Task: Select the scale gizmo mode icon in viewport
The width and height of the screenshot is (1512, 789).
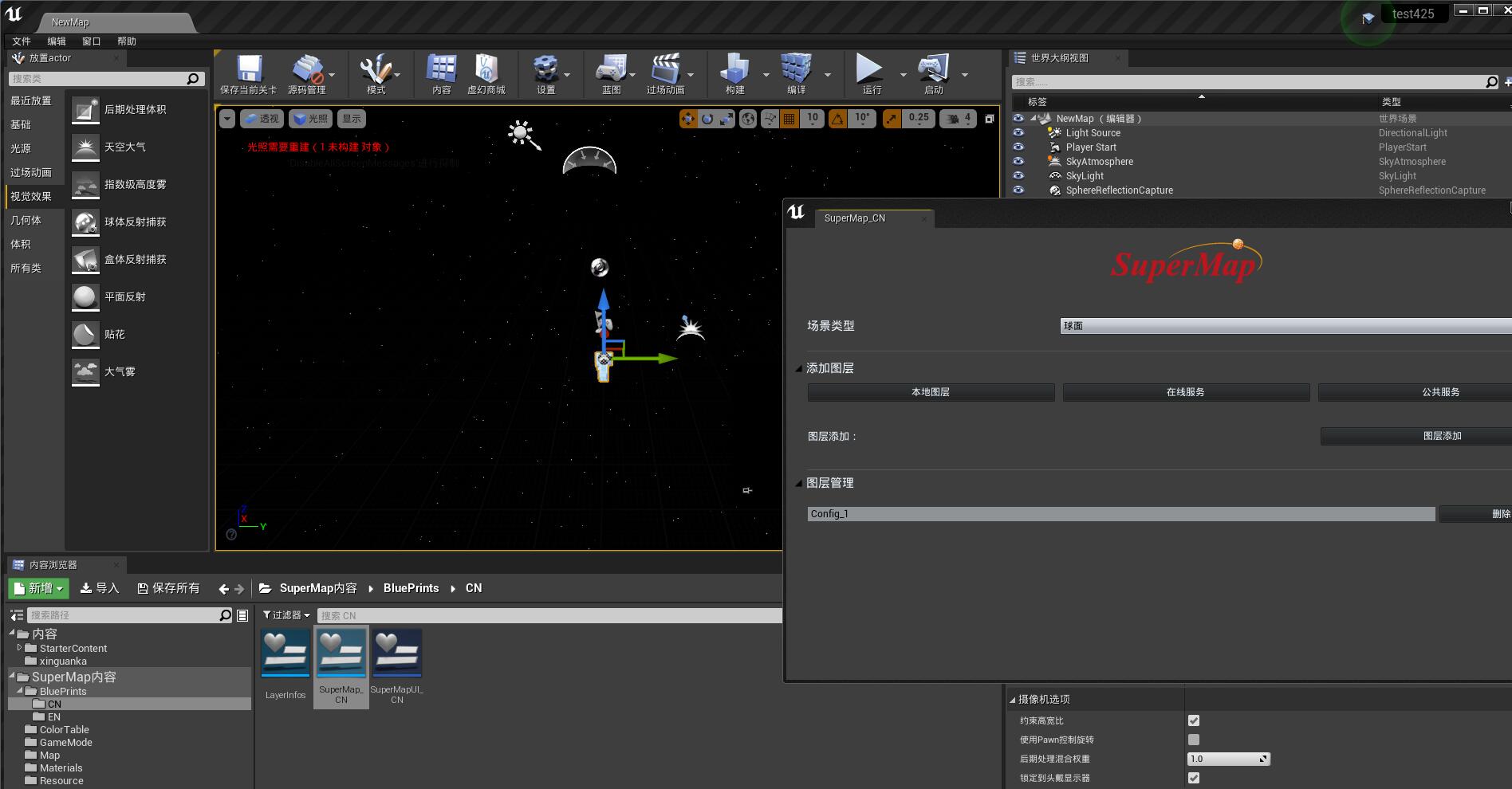Action: [726, 119]
